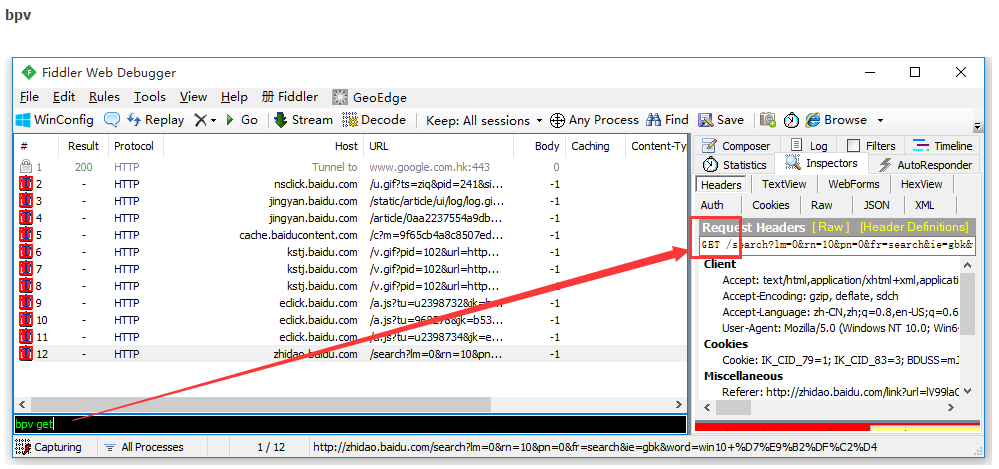Toggle Decode mode in the toolbar
Screen dimensions: 999x469
374,120
